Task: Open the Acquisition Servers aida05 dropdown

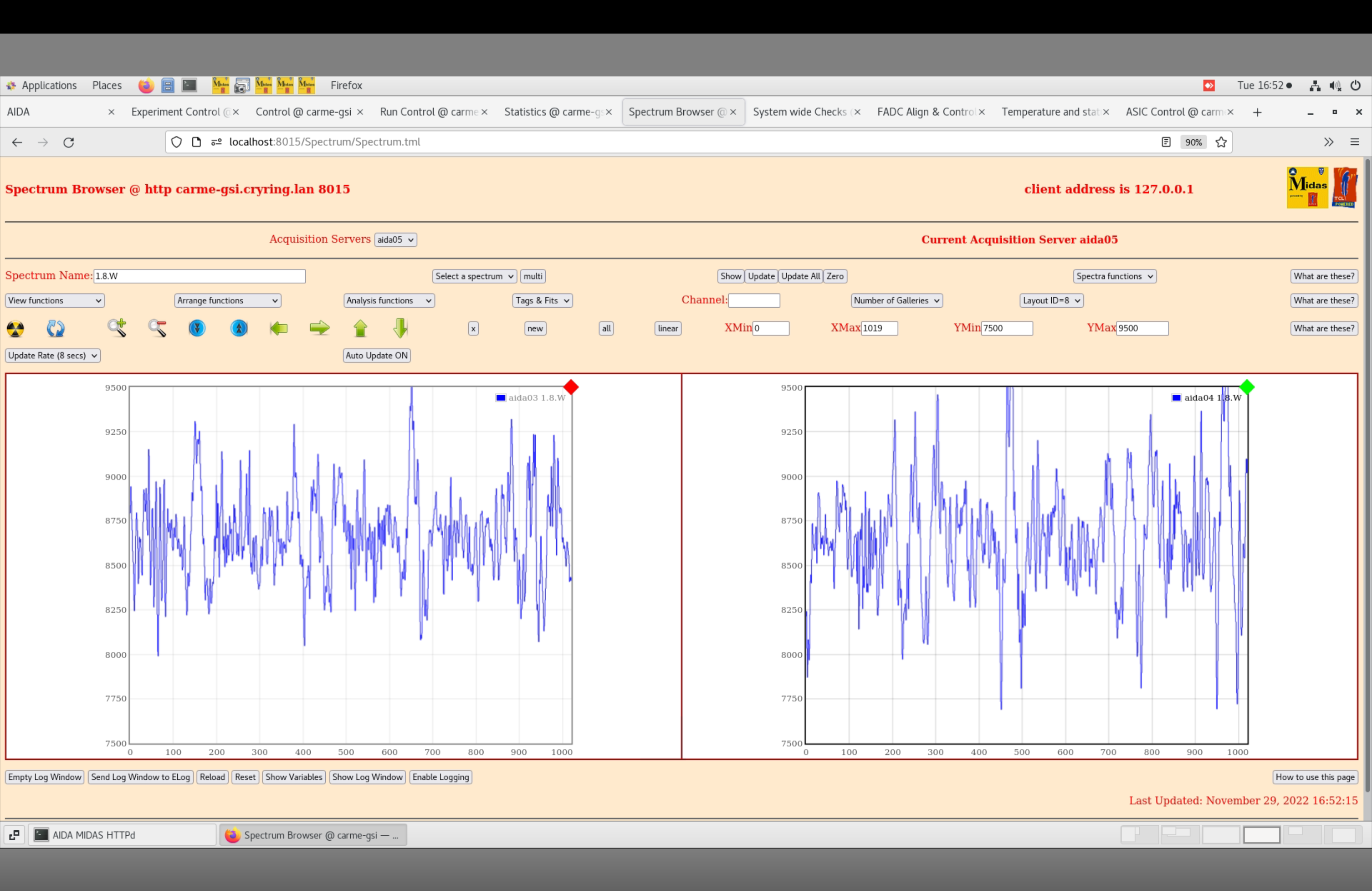Action: [396, 240]
